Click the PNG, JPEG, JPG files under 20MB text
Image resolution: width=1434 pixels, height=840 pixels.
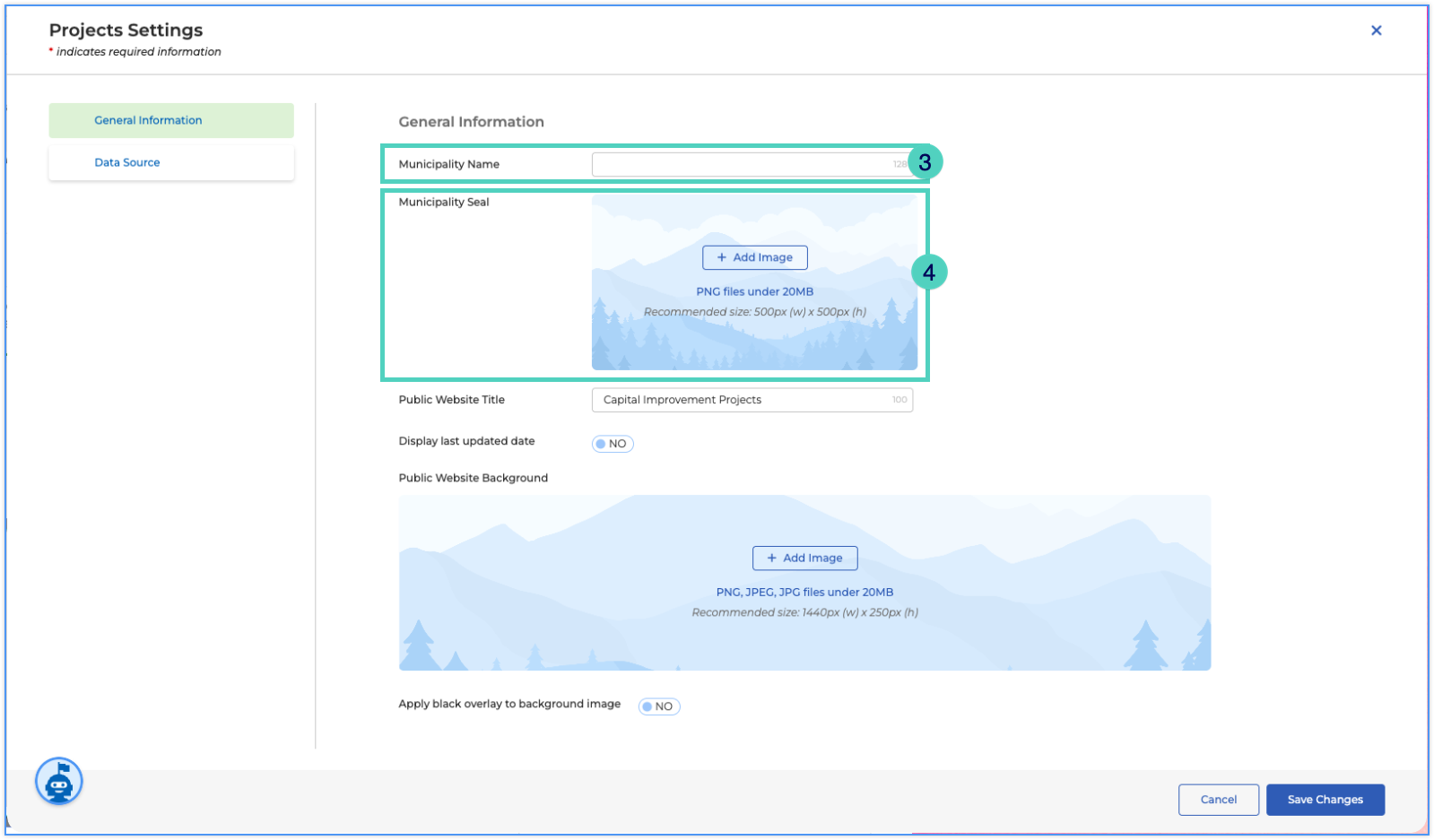[805, 592]
